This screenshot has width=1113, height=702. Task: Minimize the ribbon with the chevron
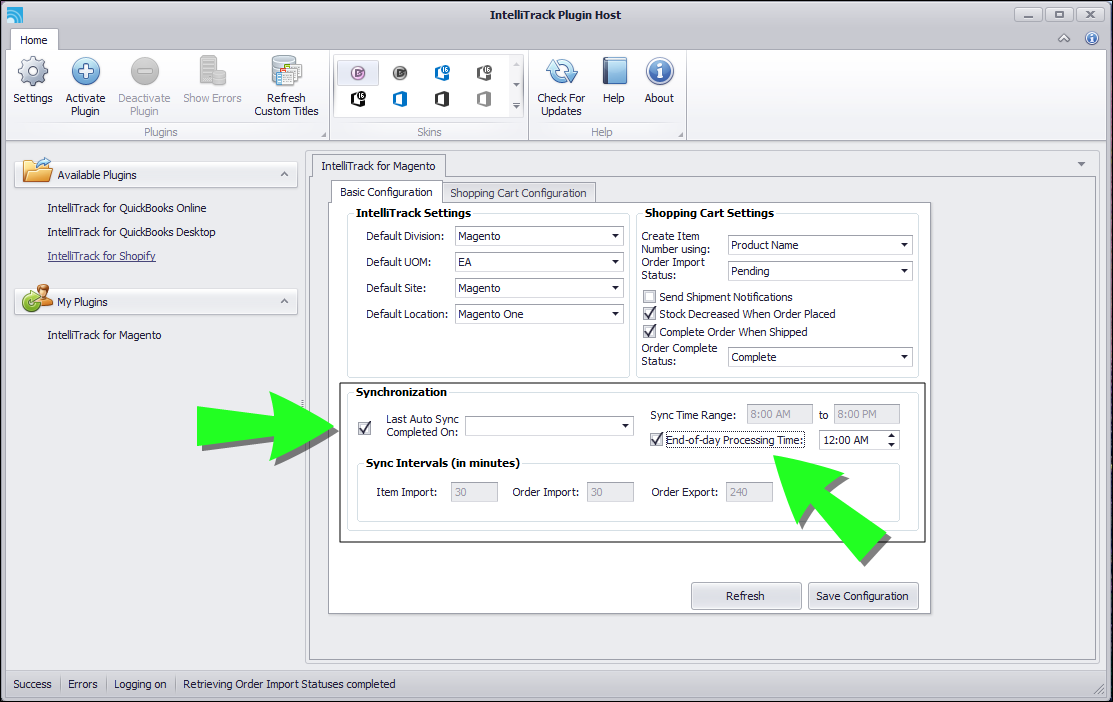[x=1064, y=38]
